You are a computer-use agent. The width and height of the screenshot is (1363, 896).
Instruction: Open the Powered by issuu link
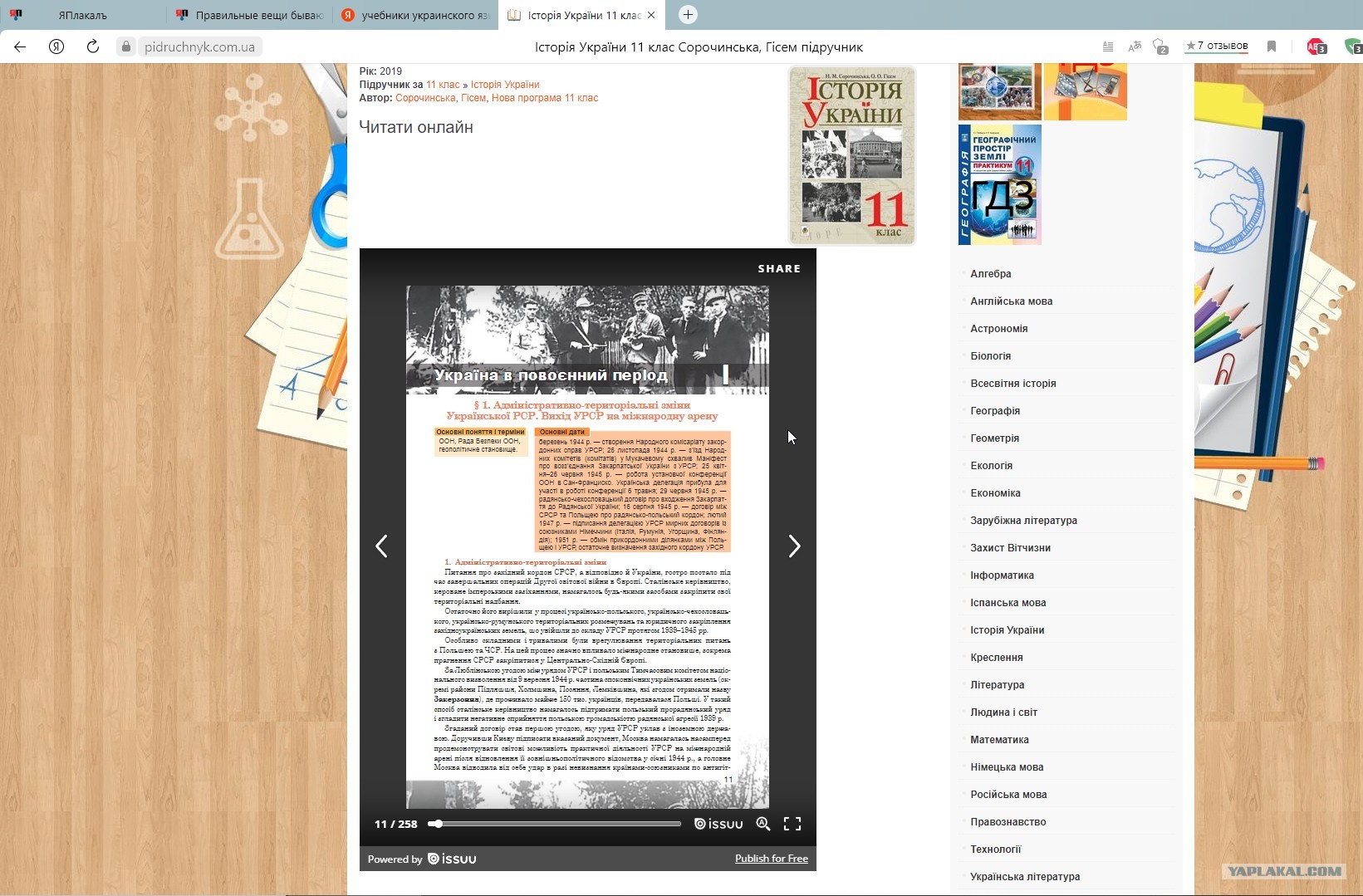pos(422,859)
